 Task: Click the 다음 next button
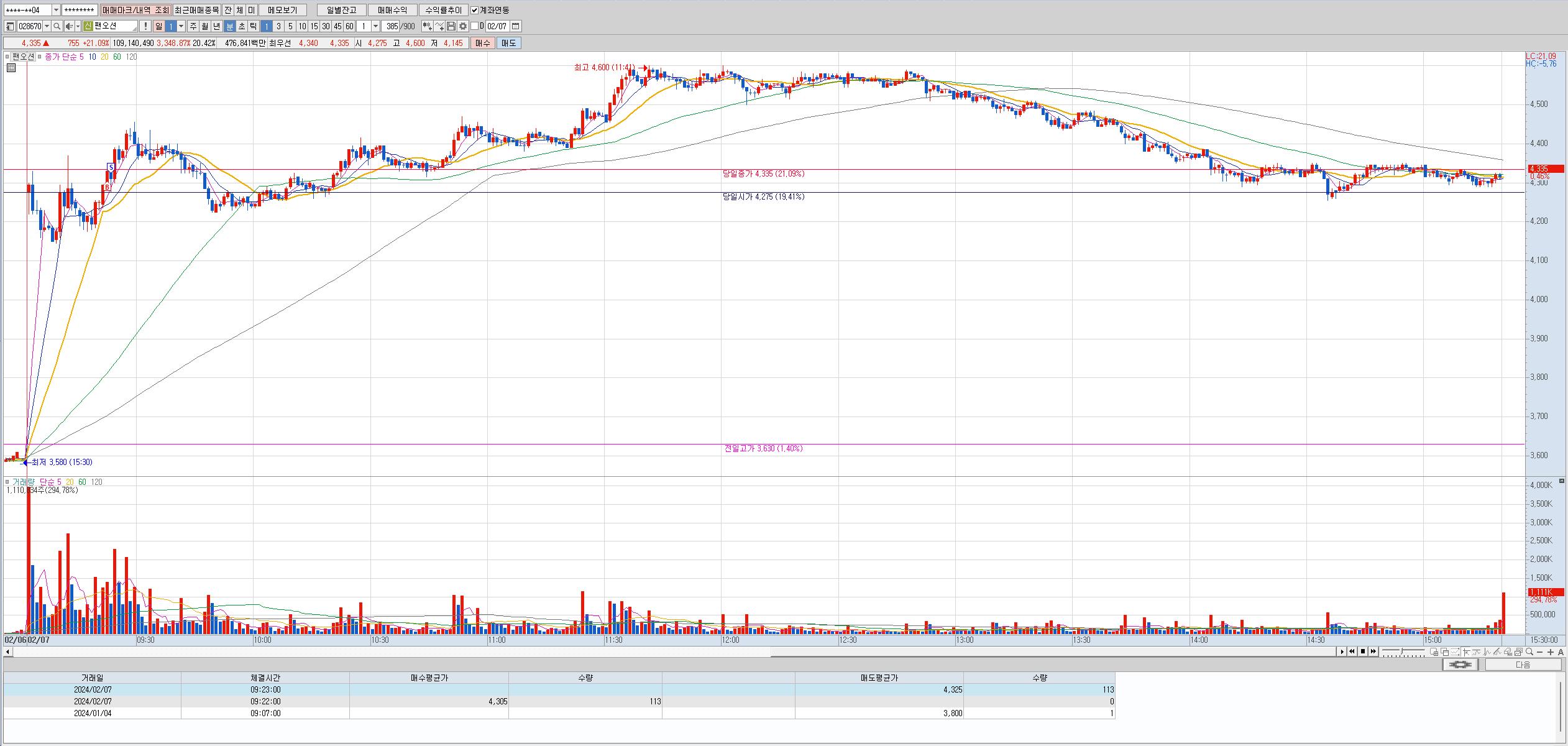click(x=1523, y=665)
